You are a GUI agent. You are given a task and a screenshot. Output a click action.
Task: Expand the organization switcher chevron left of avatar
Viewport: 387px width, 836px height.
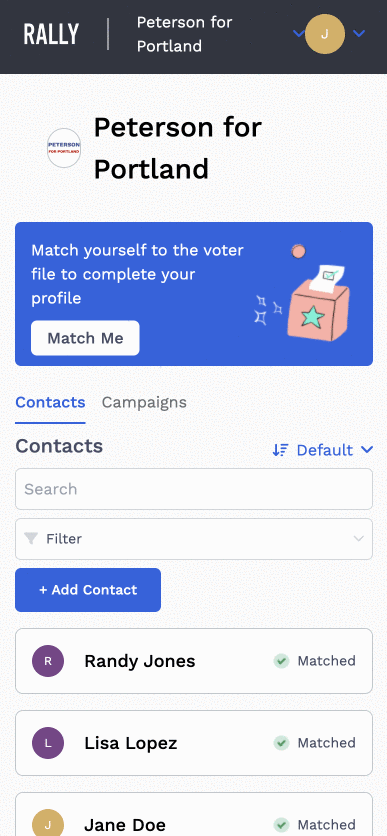(299, 34)
